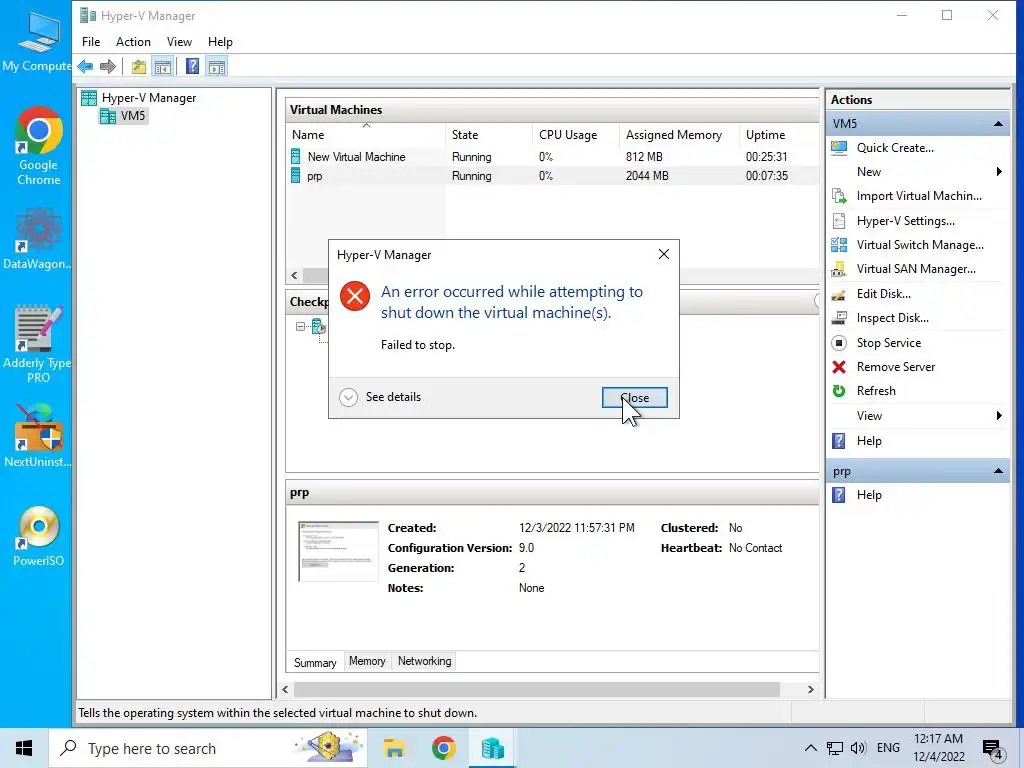Click the PowerISO desktop icon

tap(39, 536)
